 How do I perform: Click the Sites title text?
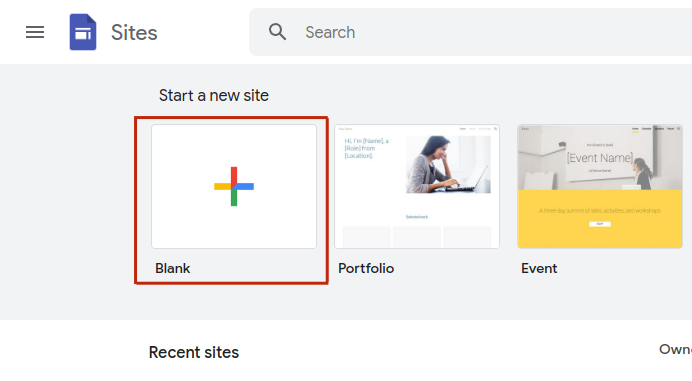[134, 33]
